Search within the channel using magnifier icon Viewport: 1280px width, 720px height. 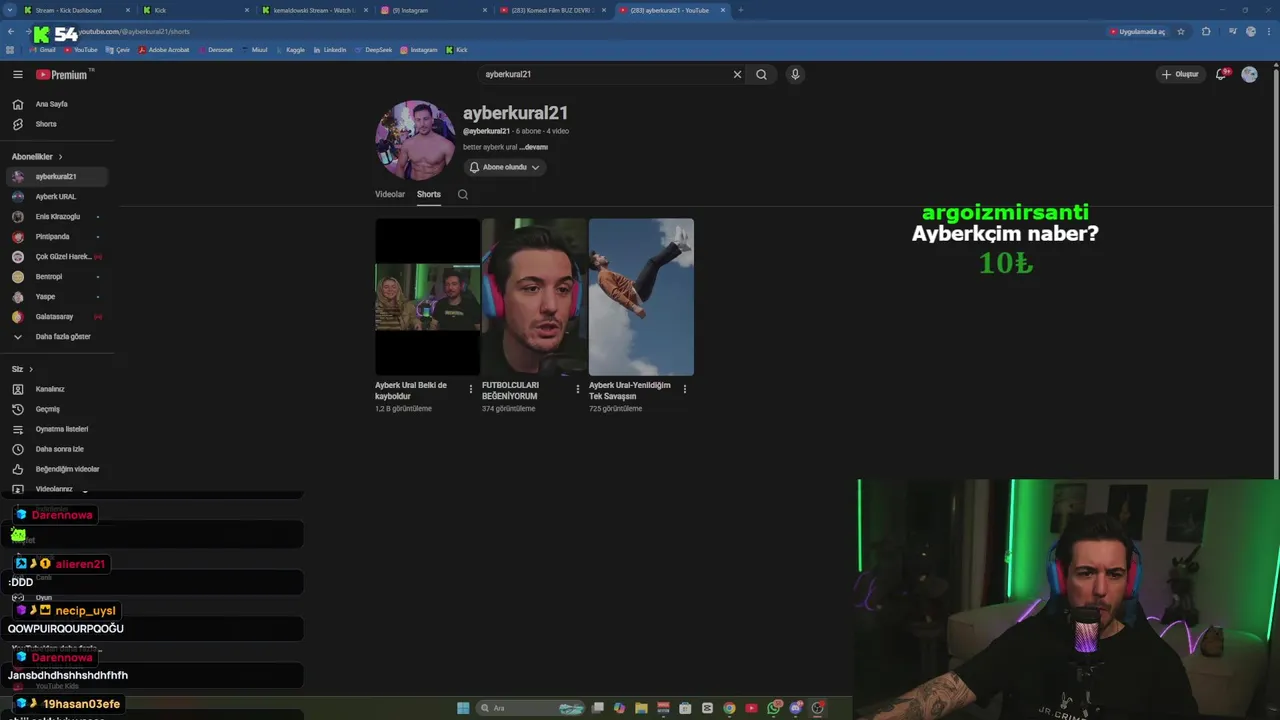coord(463,194)
